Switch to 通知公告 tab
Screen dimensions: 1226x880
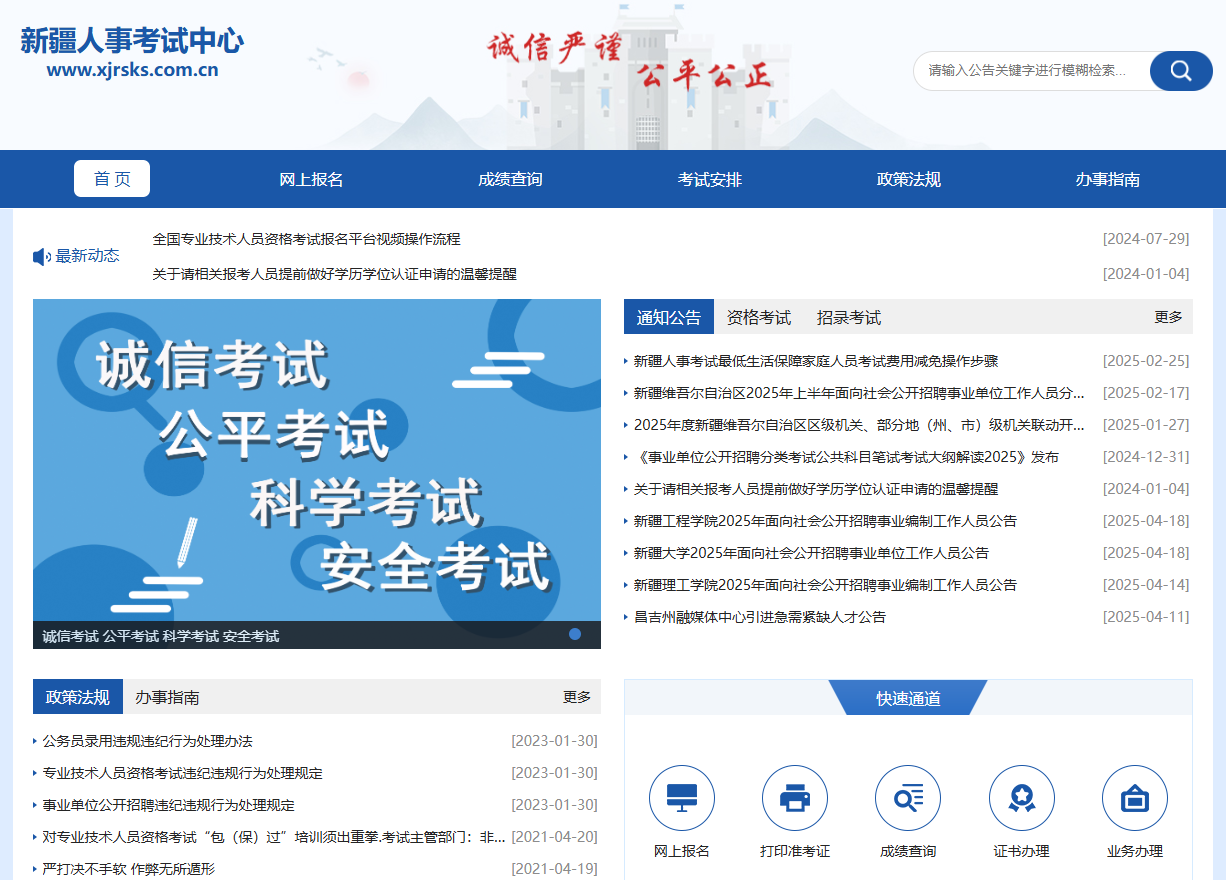click(x=669, y=317)
